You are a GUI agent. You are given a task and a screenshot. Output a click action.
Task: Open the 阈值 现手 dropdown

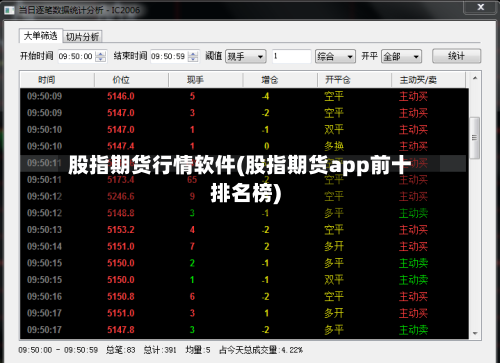(x=246, y=56)
